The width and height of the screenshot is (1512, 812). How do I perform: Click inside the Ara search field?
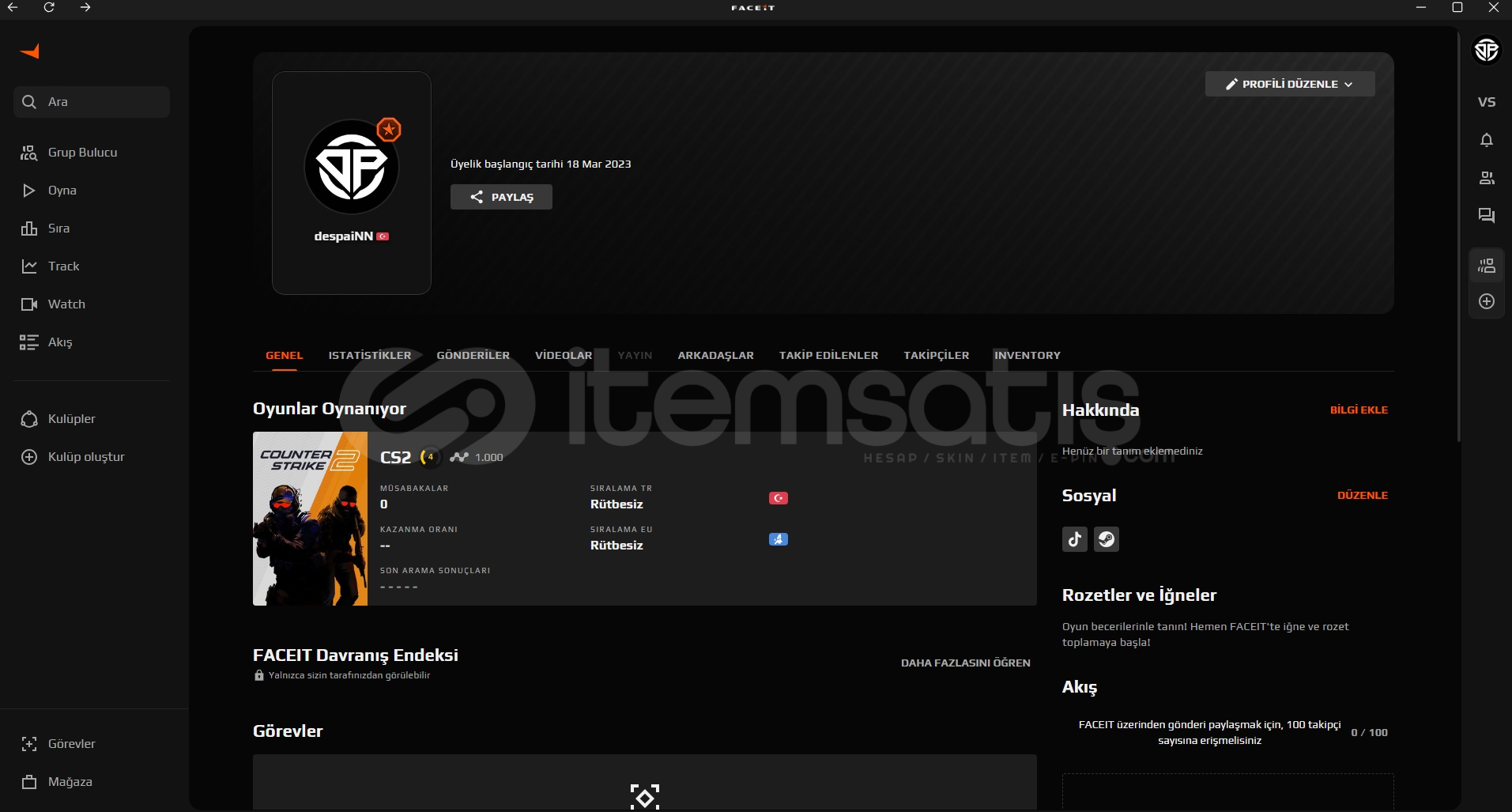[x=92, y=102]
